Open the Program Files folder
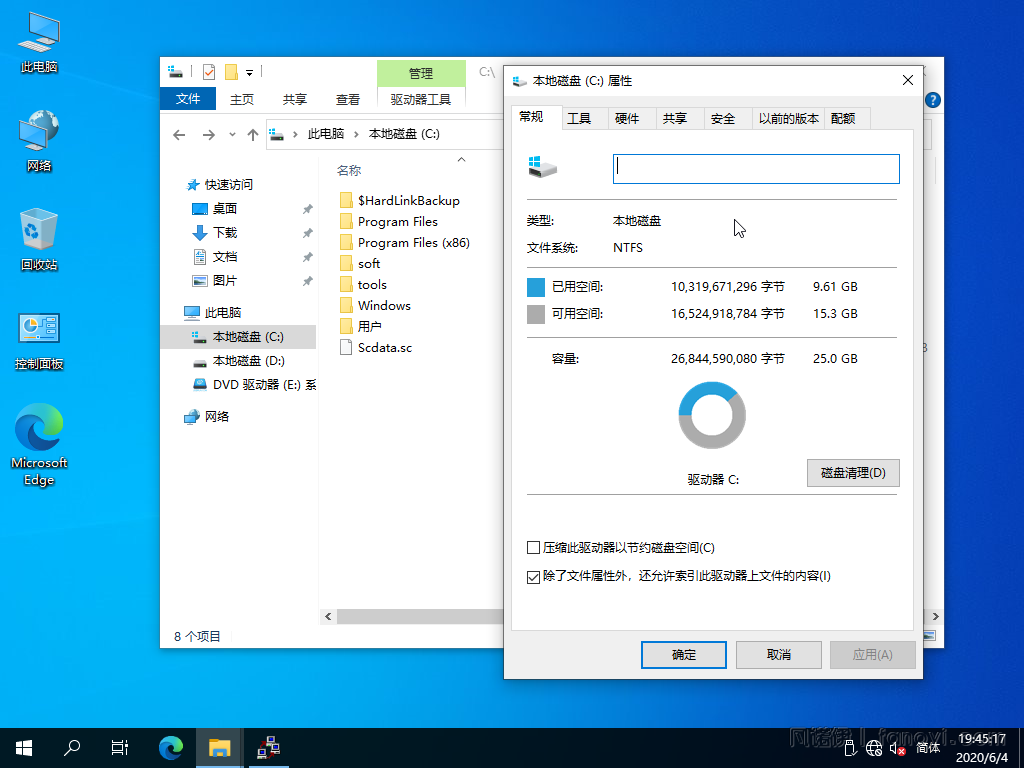This screenshot has width=1024, height=768. [397, 222]
